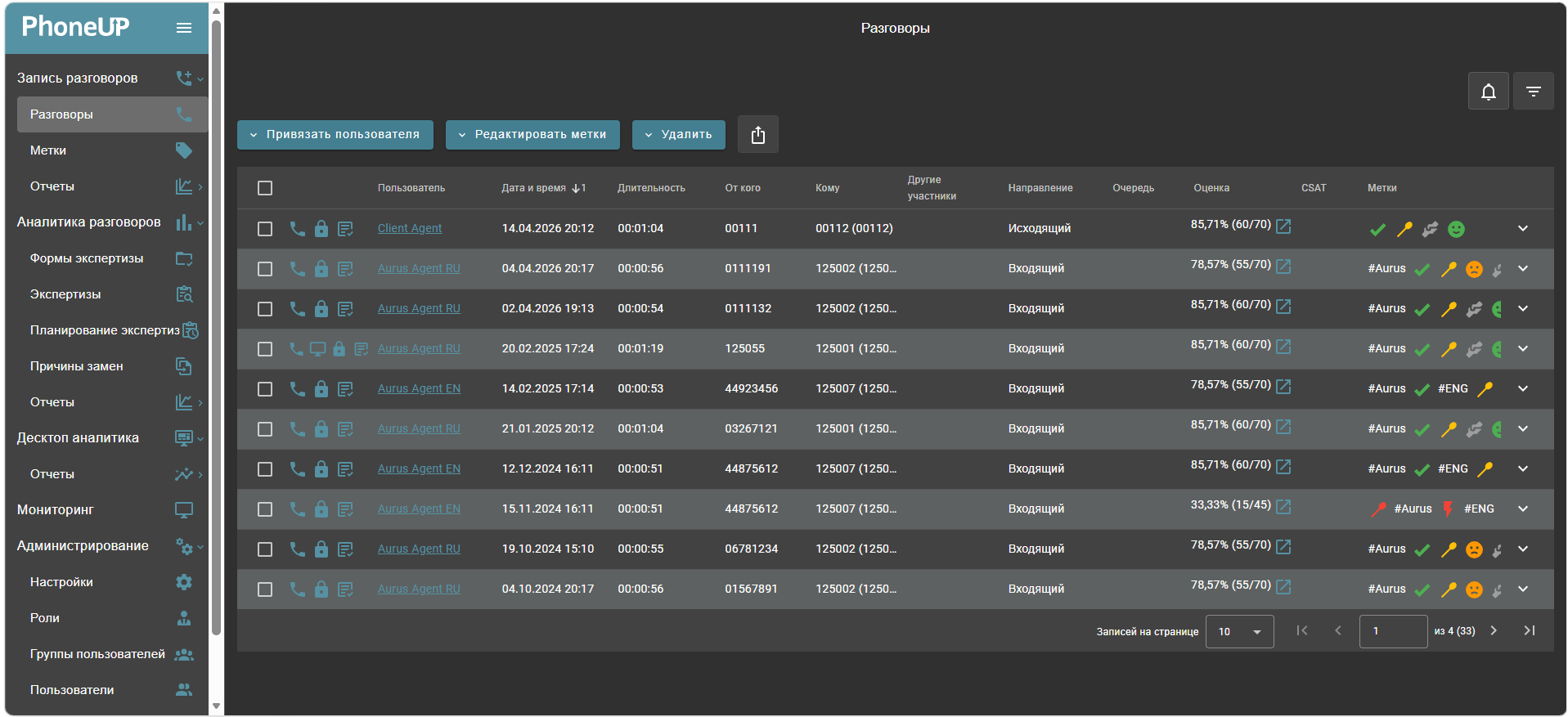The image size is (1568, 717).
Task: Click phone icon in 14.02.2025 17:14 row
Action: click(297, 389)
